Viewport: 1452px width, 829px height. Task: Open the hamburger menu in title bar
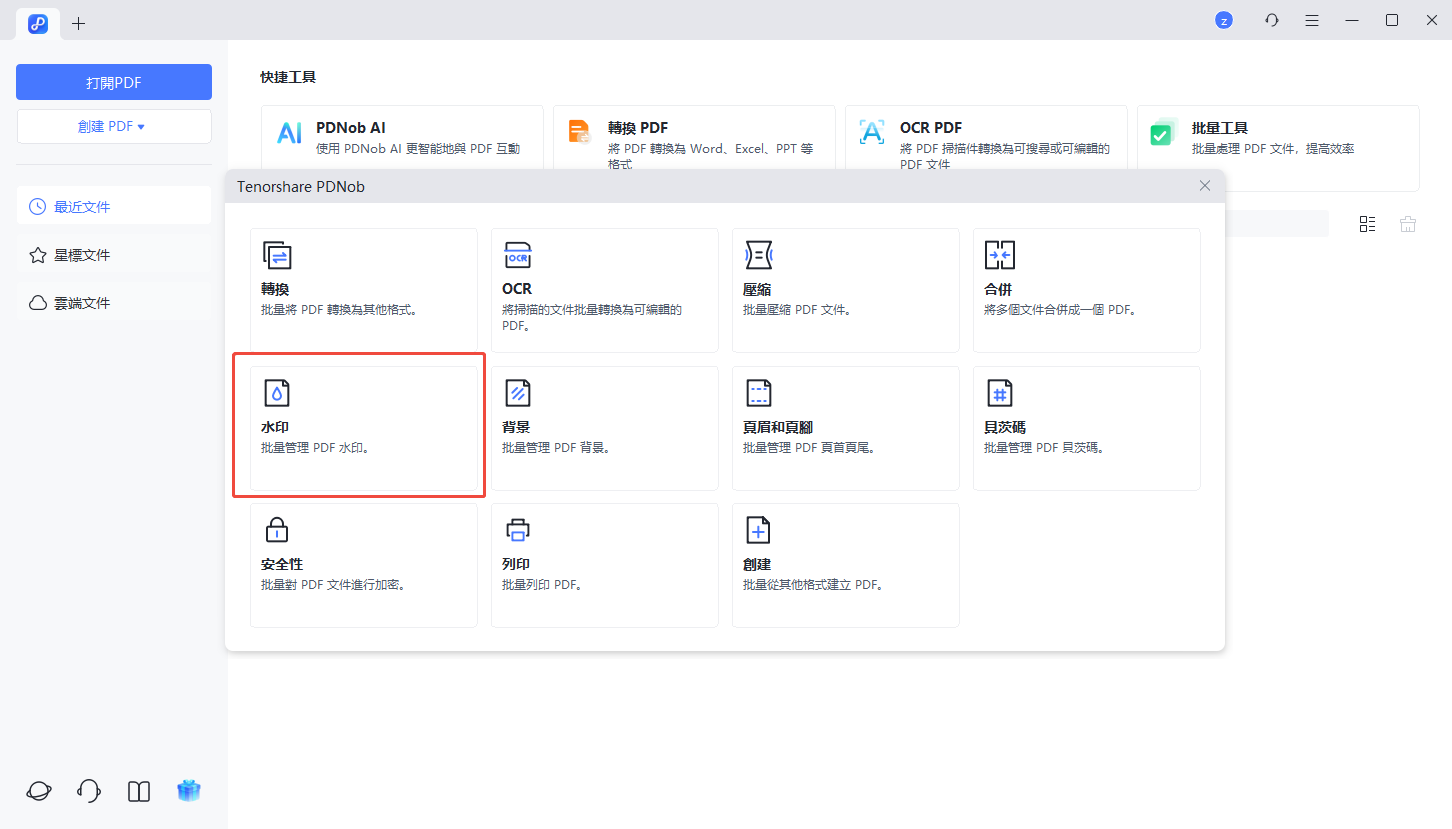tap(1311, 20)
